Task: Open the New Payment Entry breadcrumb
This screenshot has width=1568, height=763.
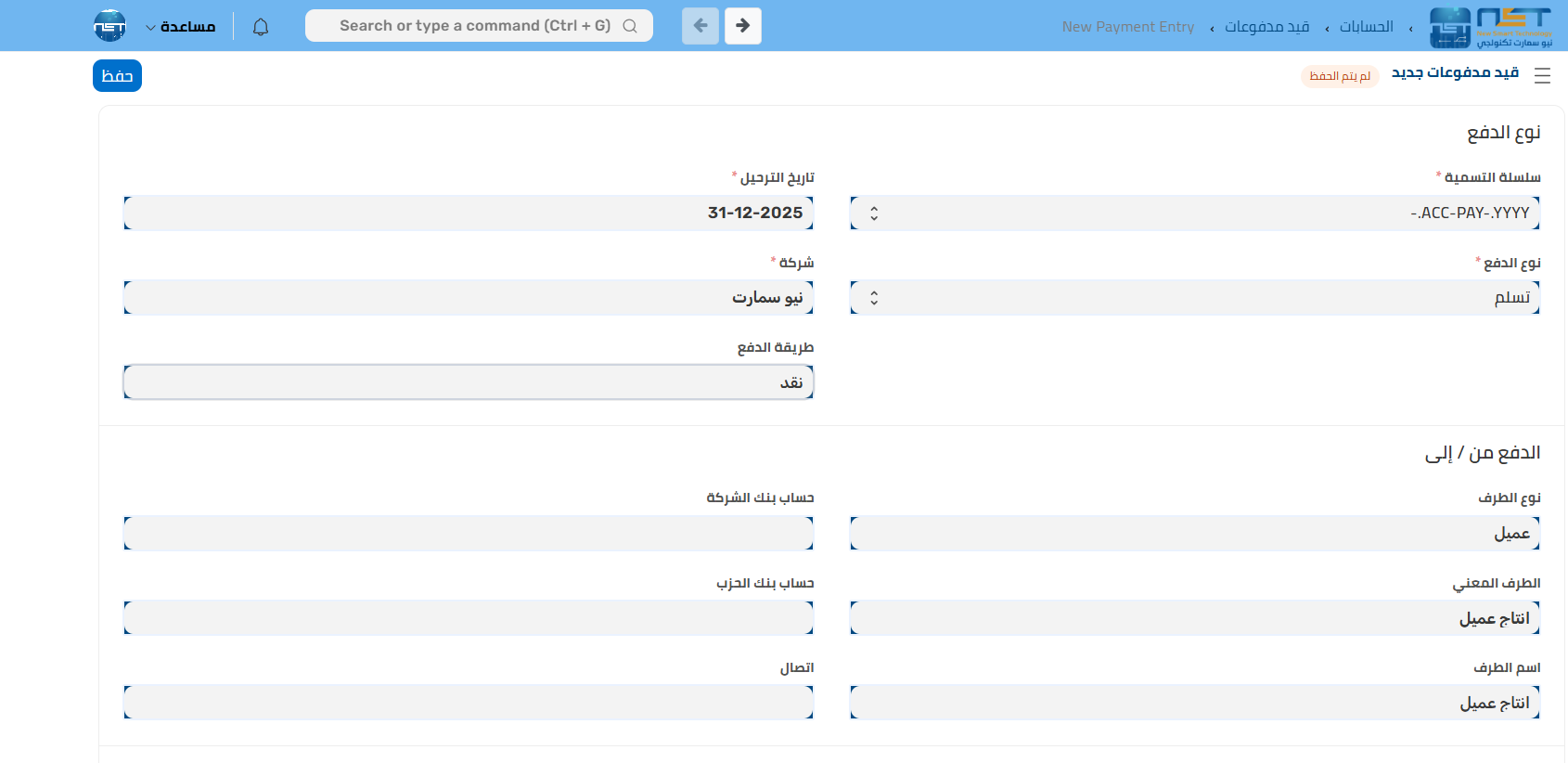Action: point(1128,27)
